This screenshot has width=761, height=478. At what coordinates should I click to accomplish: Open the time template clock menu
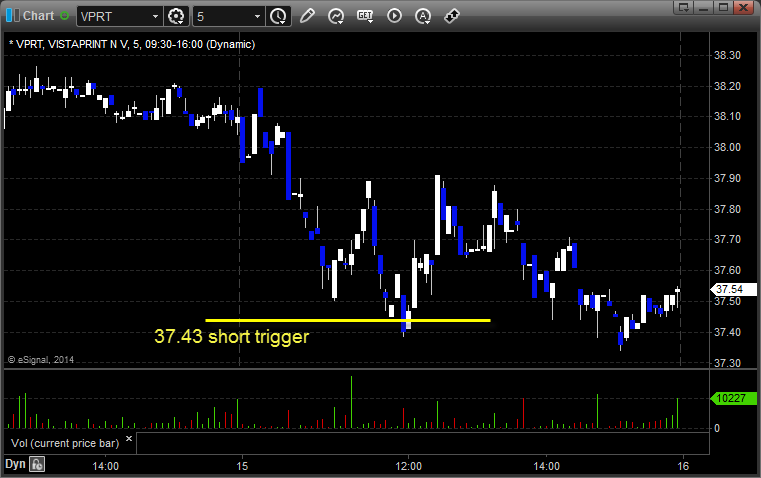click(279, 16)
